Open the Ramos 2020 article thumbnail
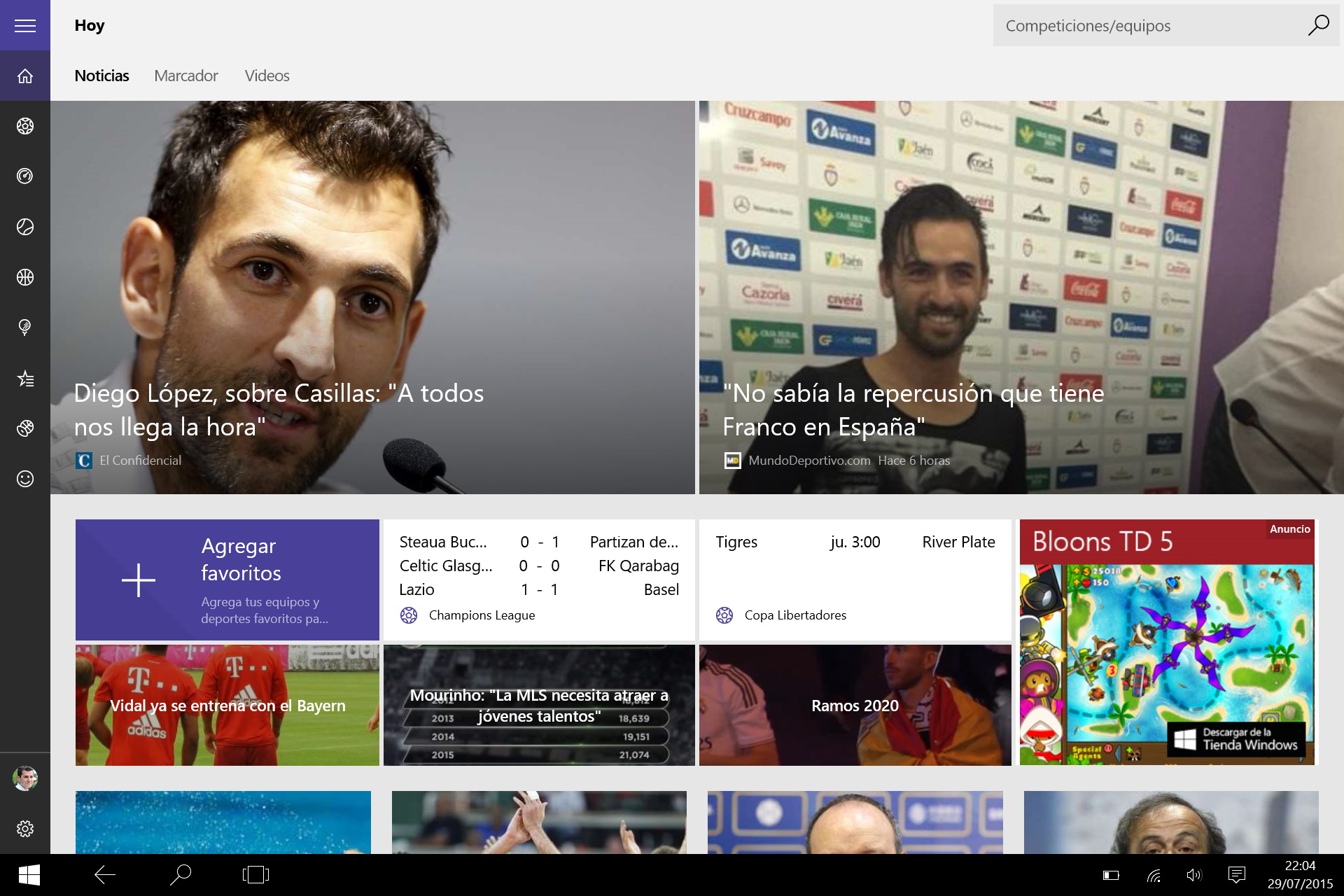Image resolution: width=1344 pixels, height=896 pixels. 855,705
